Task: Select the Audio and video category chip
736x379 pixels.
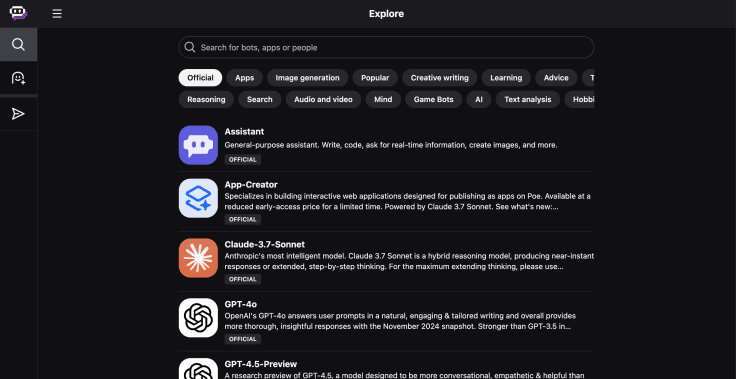Action: pyautogui.click(x=323, y=100)
